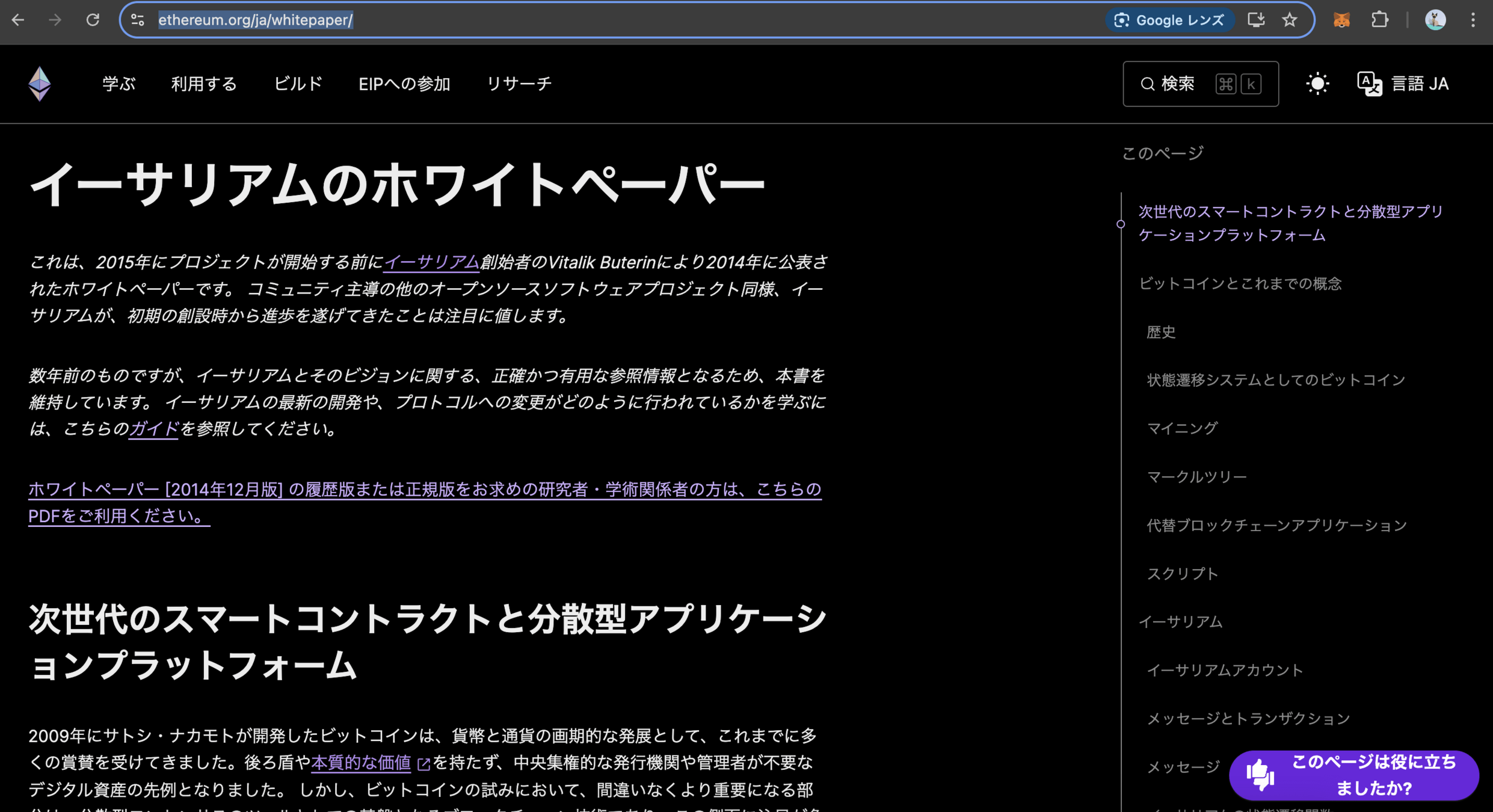The image size is (1493, 812).
Task: Bookmark this page with star icon
Action: click(1289, 20)
